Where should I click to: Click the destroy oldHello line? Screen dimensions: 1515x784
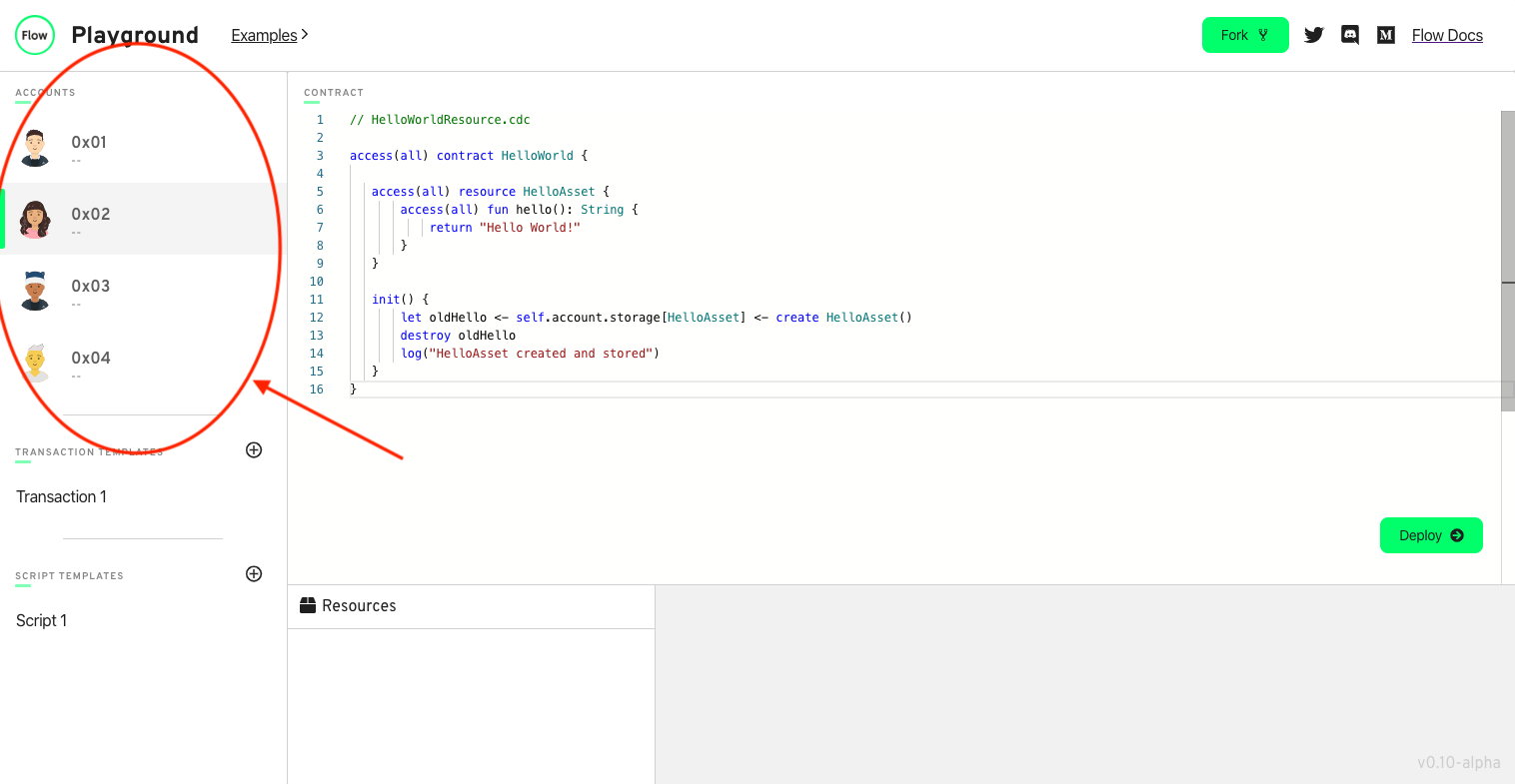click(459, 336)
